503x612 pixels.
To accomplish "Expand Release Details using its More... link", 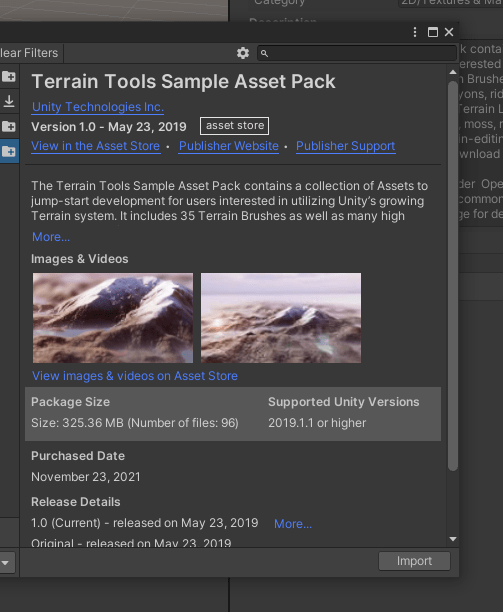I will (293, 524).
